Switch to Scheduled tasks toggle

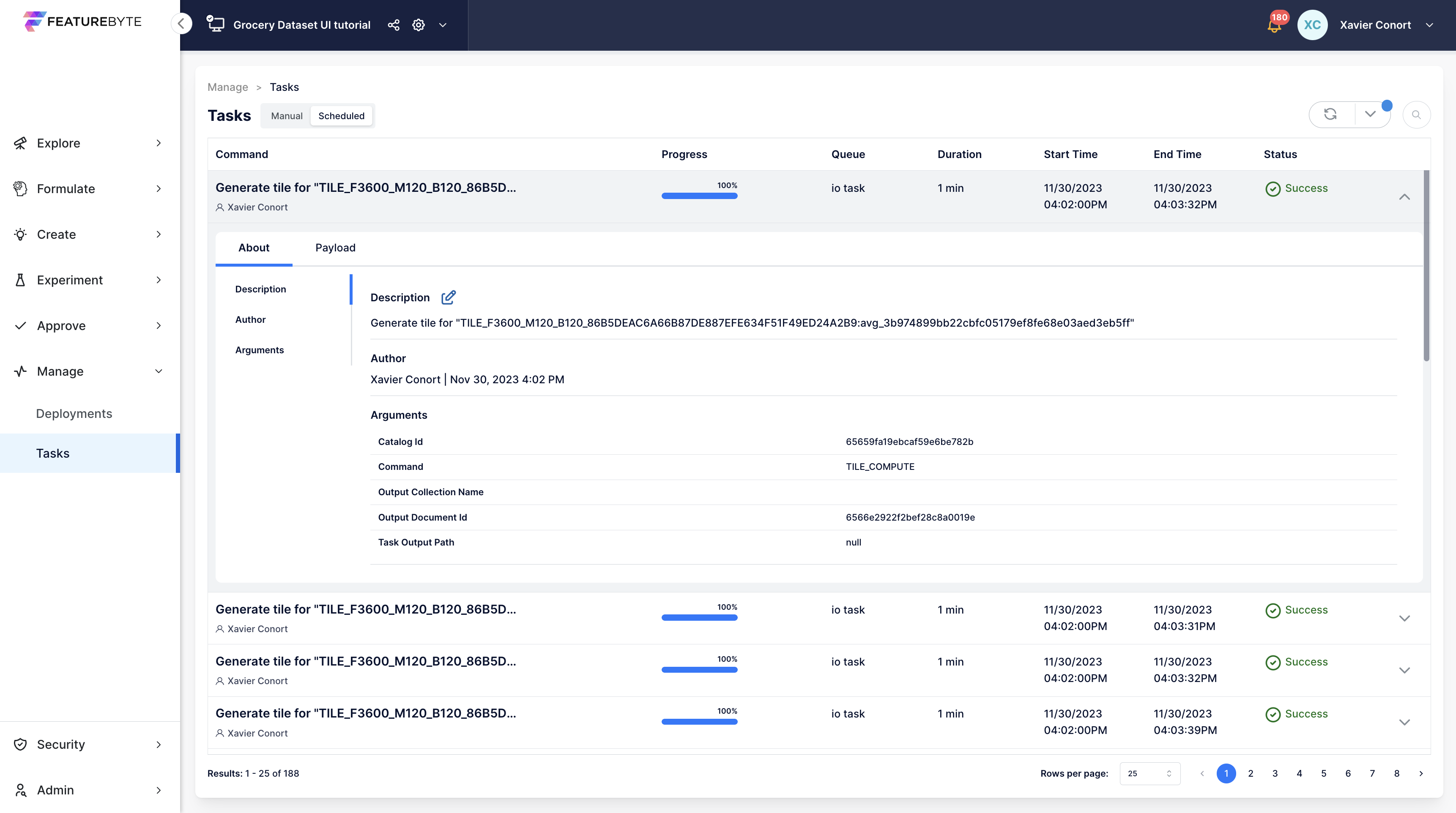tap(342, 116)
